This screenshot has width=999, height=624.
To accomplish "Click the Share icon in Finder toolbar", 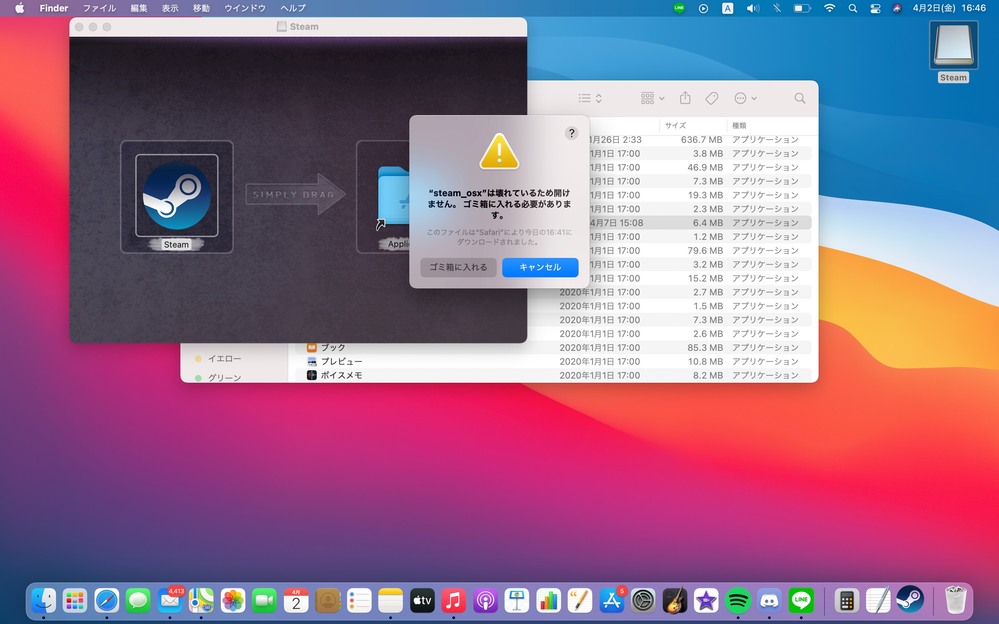I will tap(685, 98).
